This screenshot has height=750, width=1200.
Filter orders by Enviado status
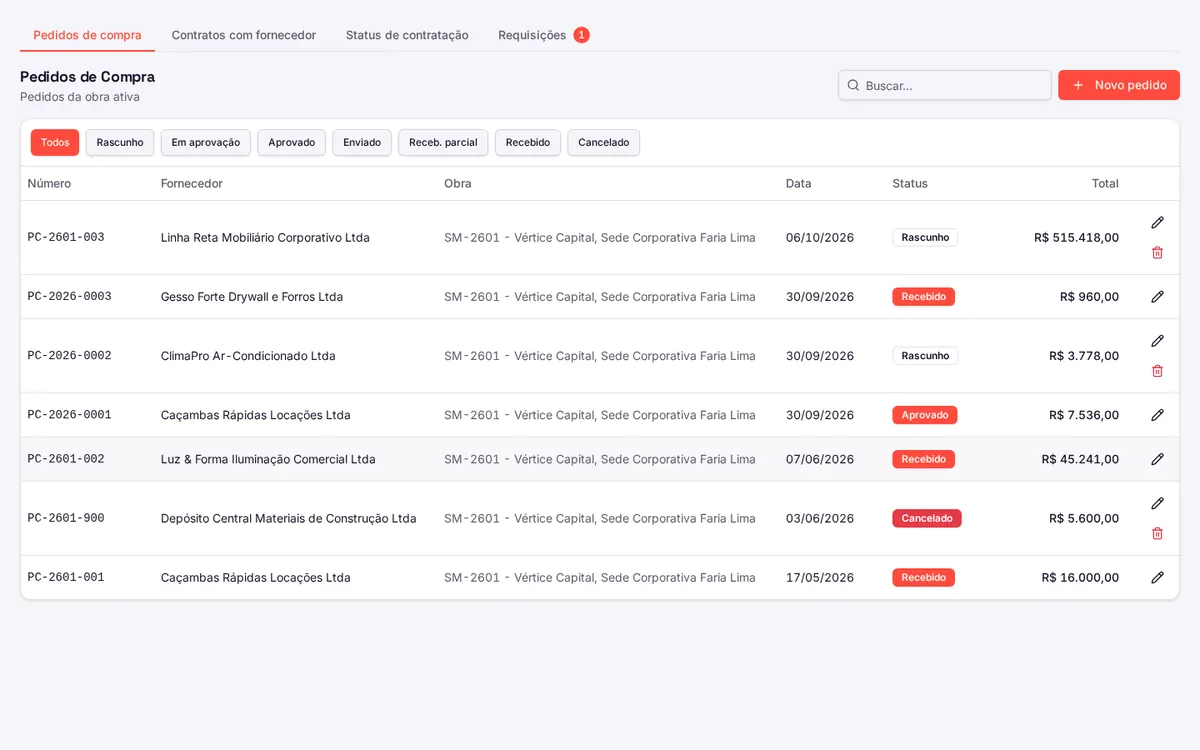tap(362, 142)
